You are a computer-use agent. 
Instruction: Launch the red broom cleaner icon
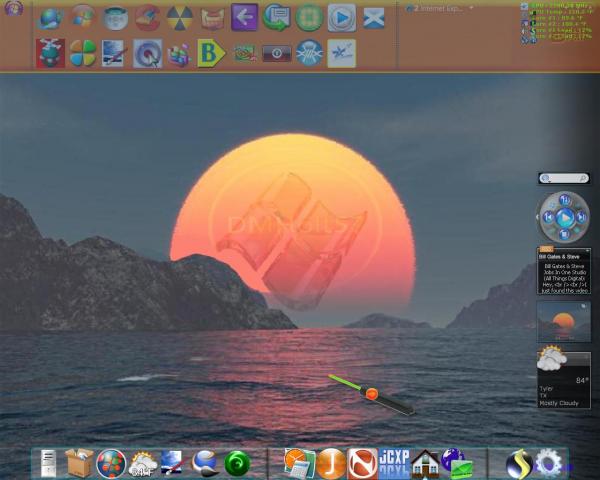coord(147,18)
